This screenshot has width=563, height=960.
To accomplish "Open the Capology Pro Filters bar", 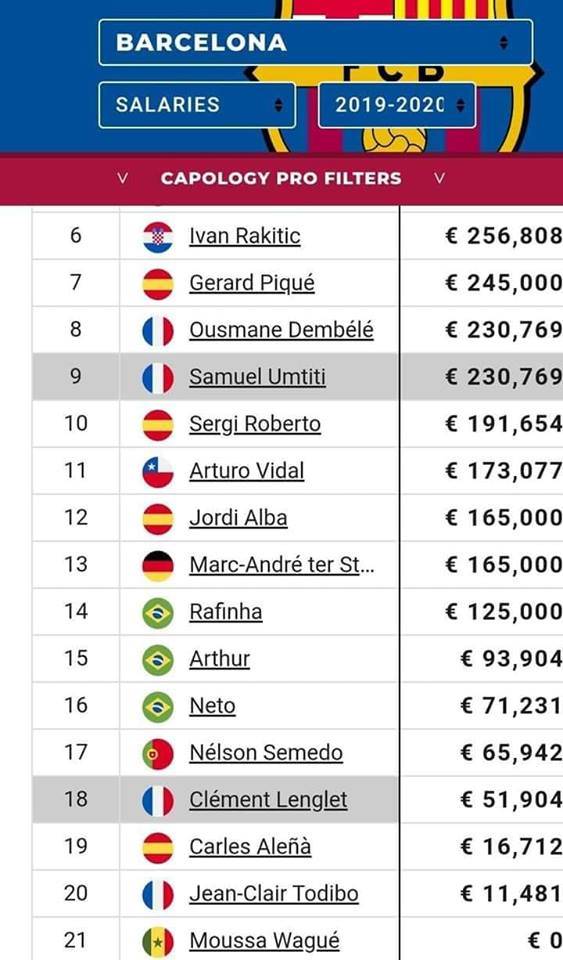I will coord(282,179).
